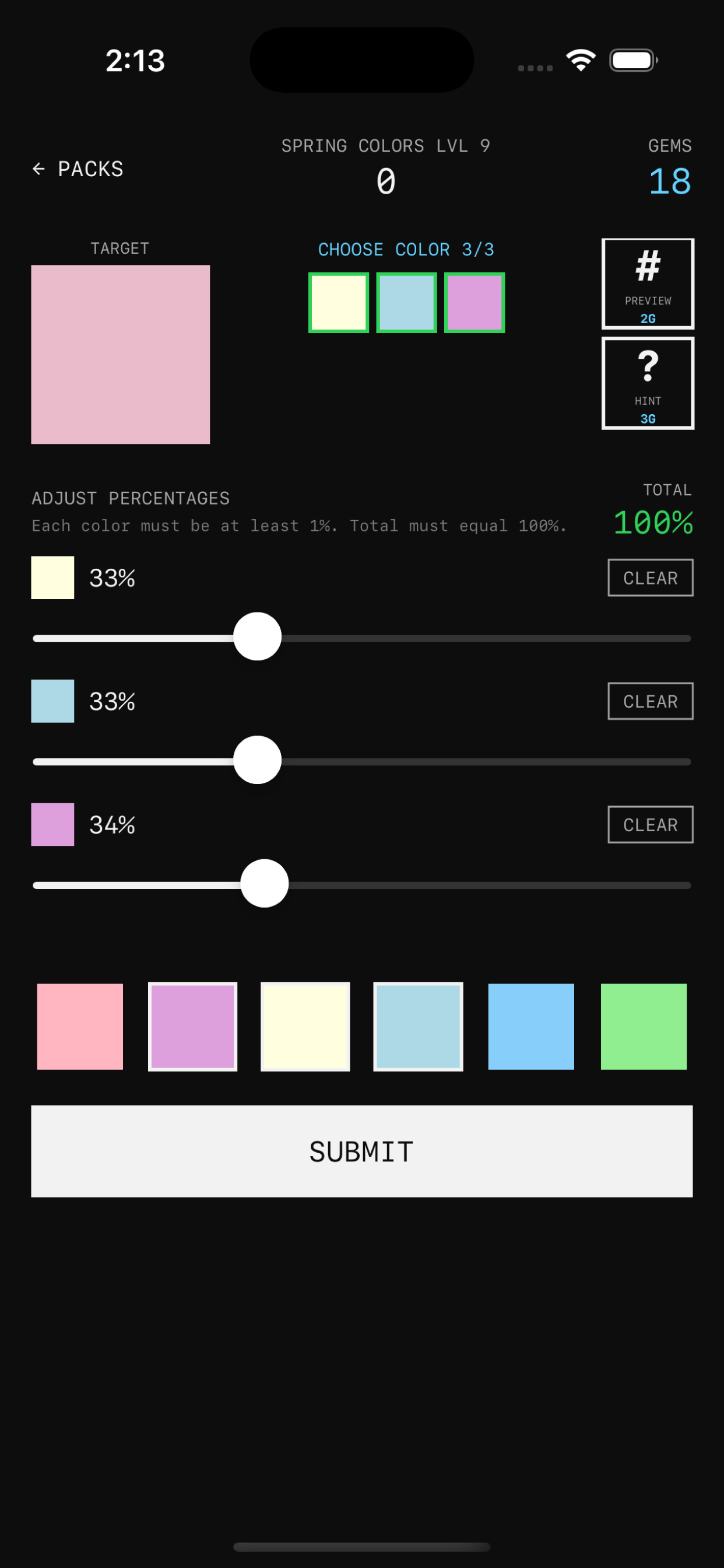Screen dimensions: 724x1568
Task: Select the second chosen light blue slot
Action: [x=406, y=302]
